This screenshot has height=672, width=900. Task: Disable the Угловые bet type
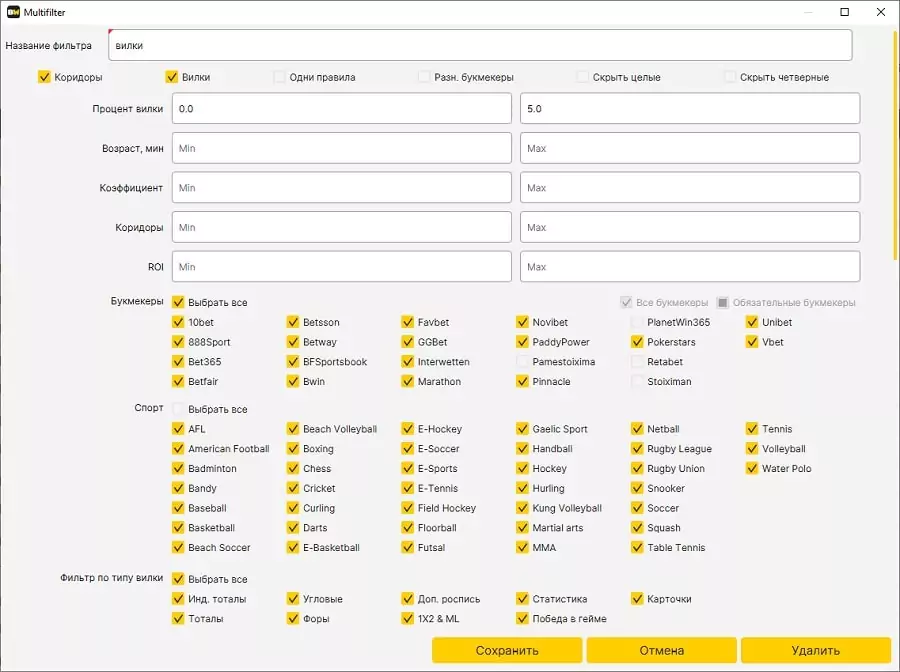tap(293, 599)
